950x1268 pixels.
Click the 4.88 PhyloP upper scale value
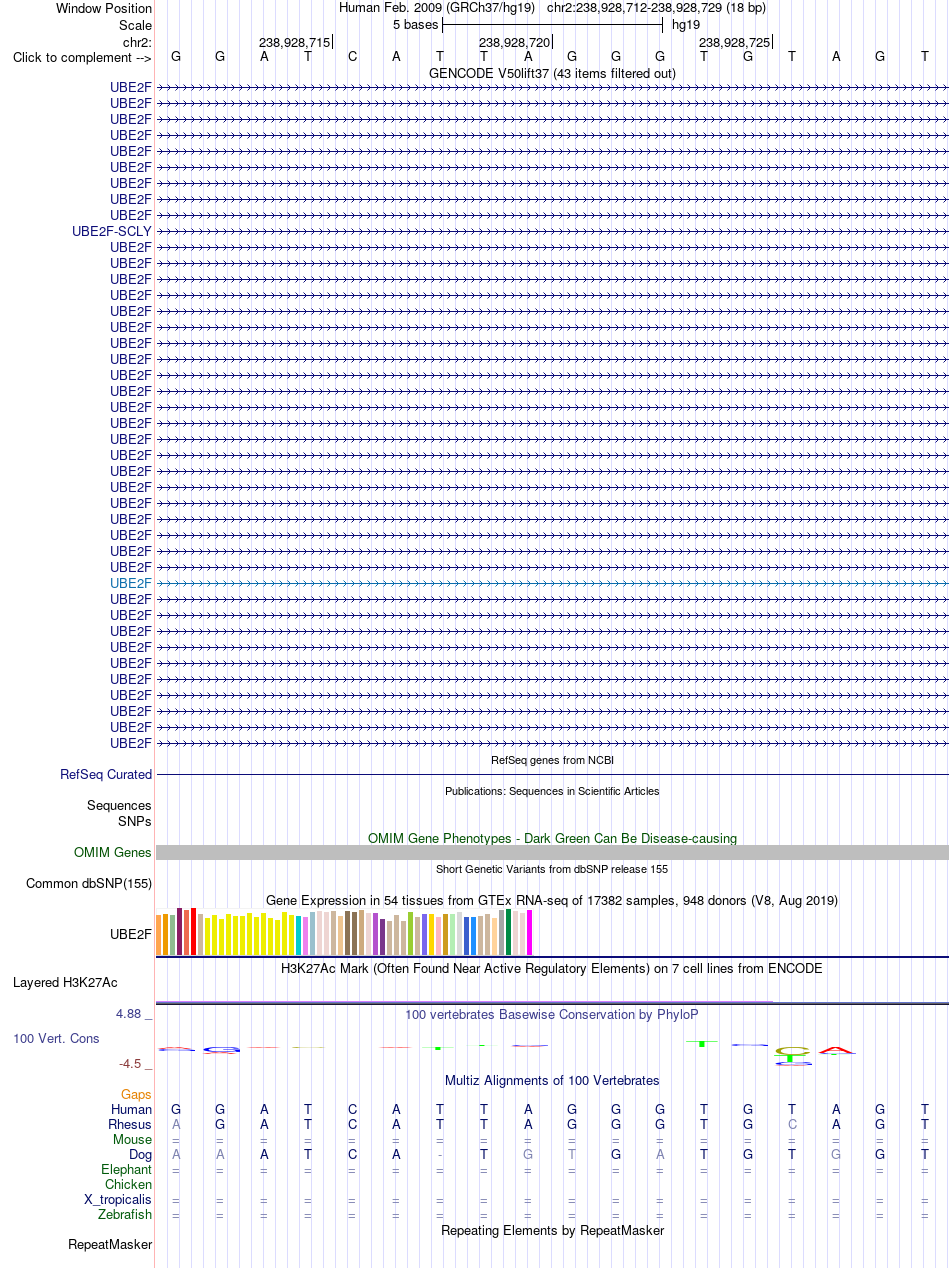click(130, 1013)
